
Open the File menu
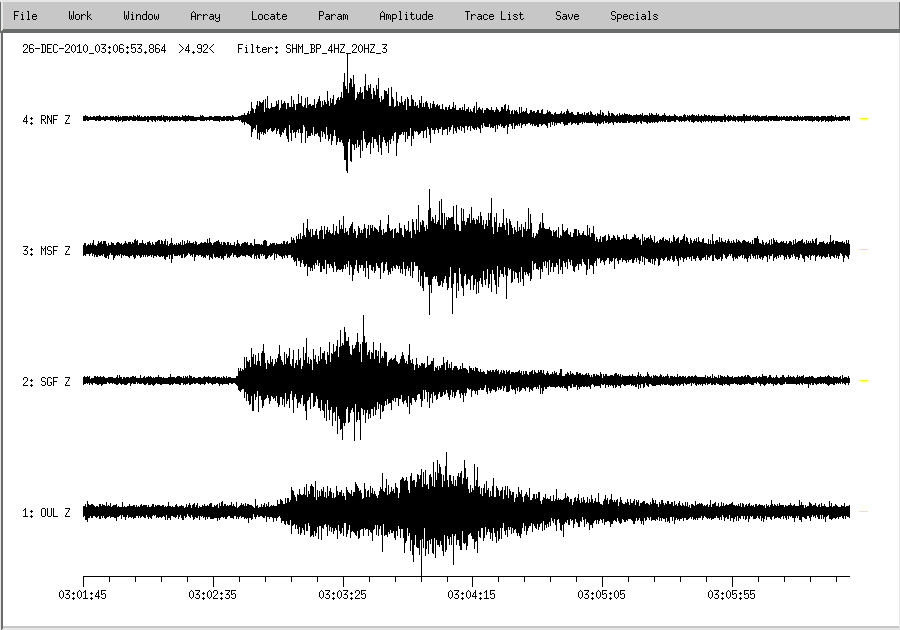(x=25, y=16)
